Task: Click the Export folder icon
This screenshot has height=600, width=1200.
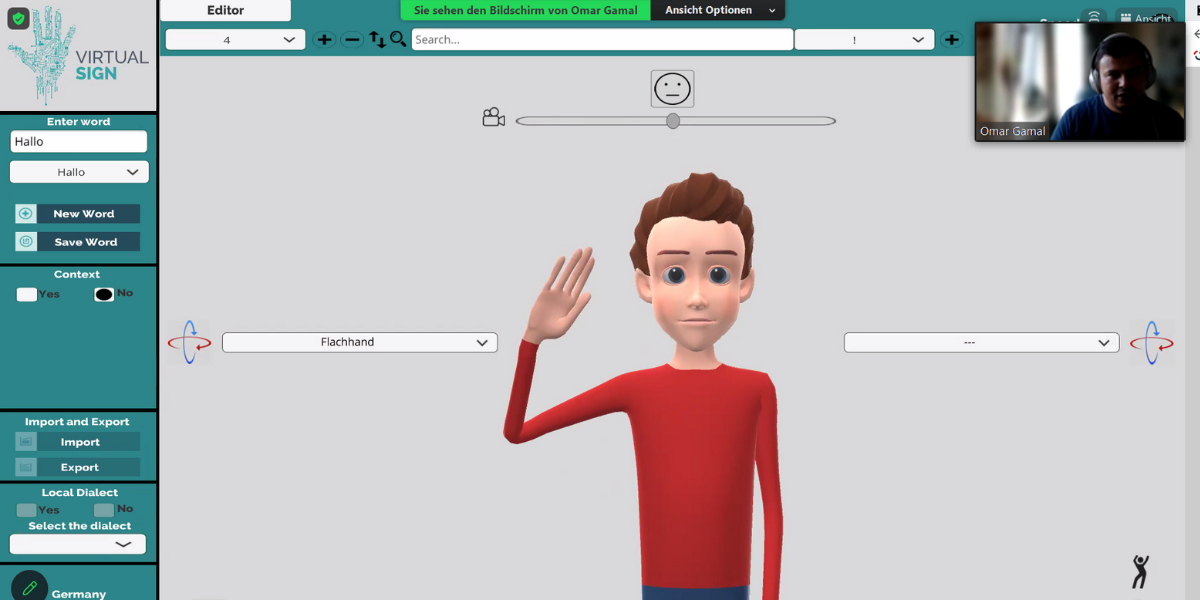Action: coord(26,467)
